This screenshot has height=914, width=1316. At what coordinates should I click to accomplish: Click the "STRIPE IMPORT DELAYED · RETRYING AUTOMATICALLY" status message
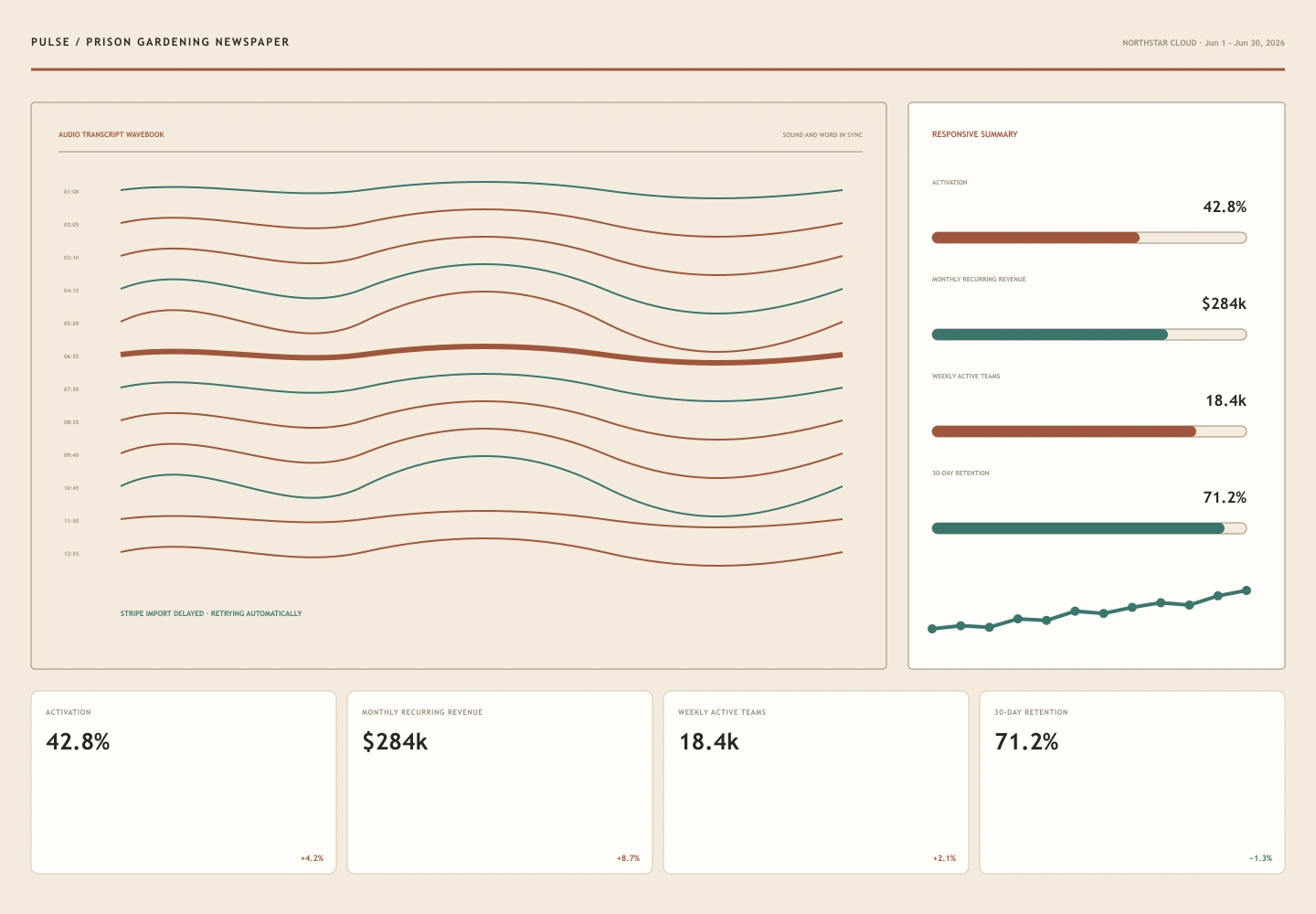[x=211, y=613]
